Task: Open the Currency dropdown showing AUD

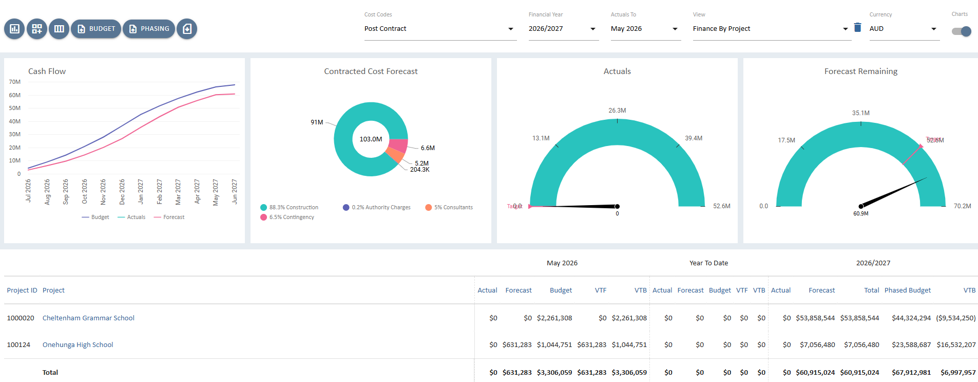Action: [x=904, y=29]
